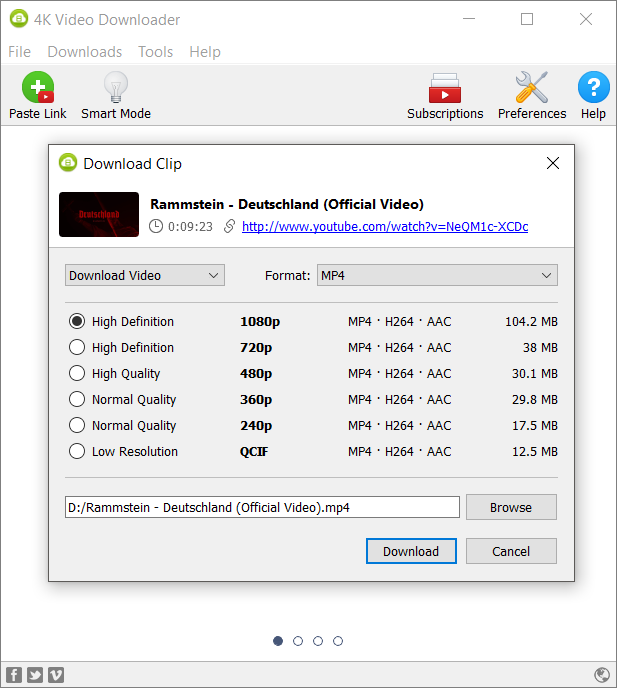Click the 29.8 MB file size
617x688 pixels.
(x=534, y=400)
